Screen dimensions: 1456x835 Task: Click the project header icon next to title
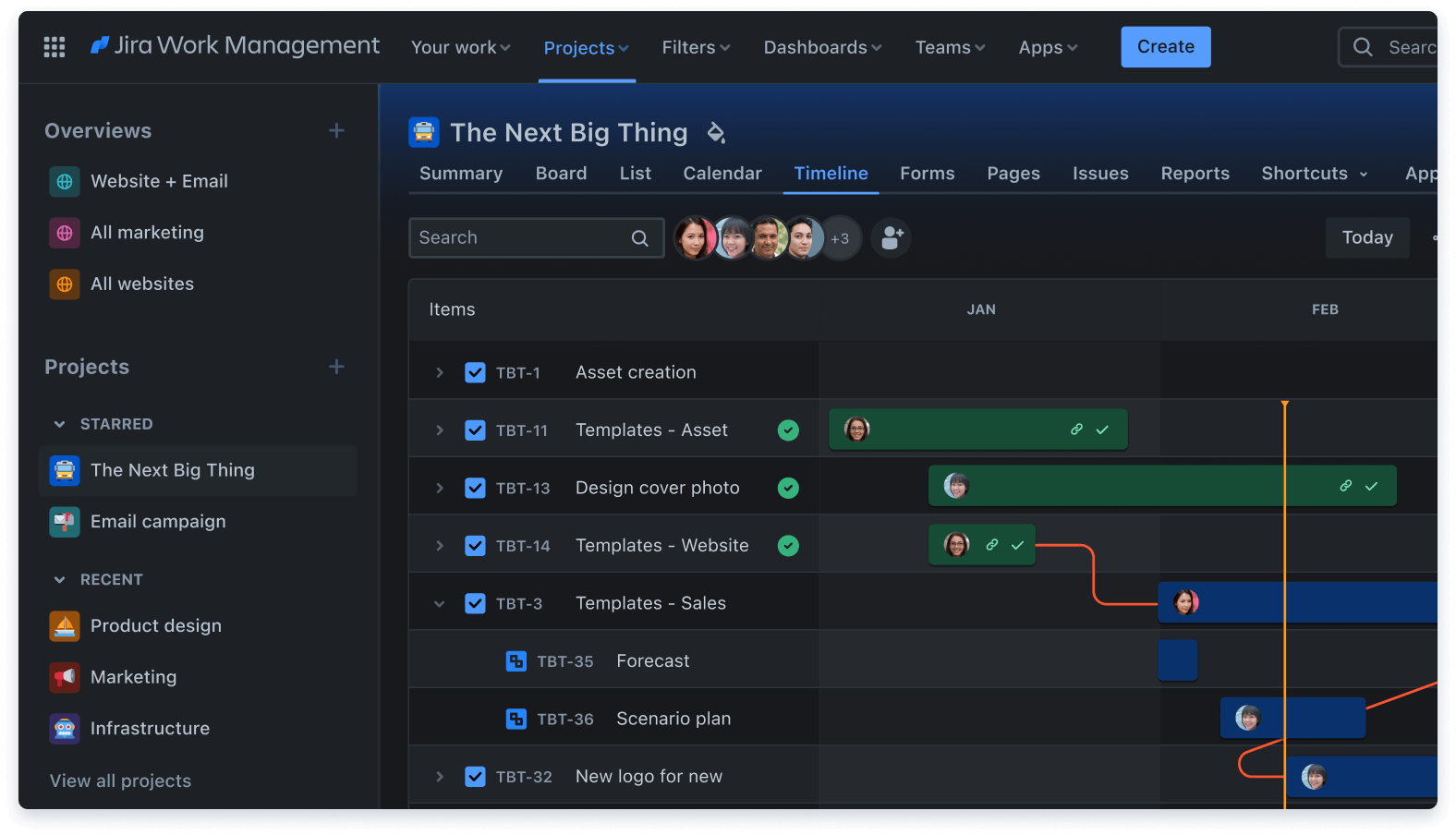424,133
